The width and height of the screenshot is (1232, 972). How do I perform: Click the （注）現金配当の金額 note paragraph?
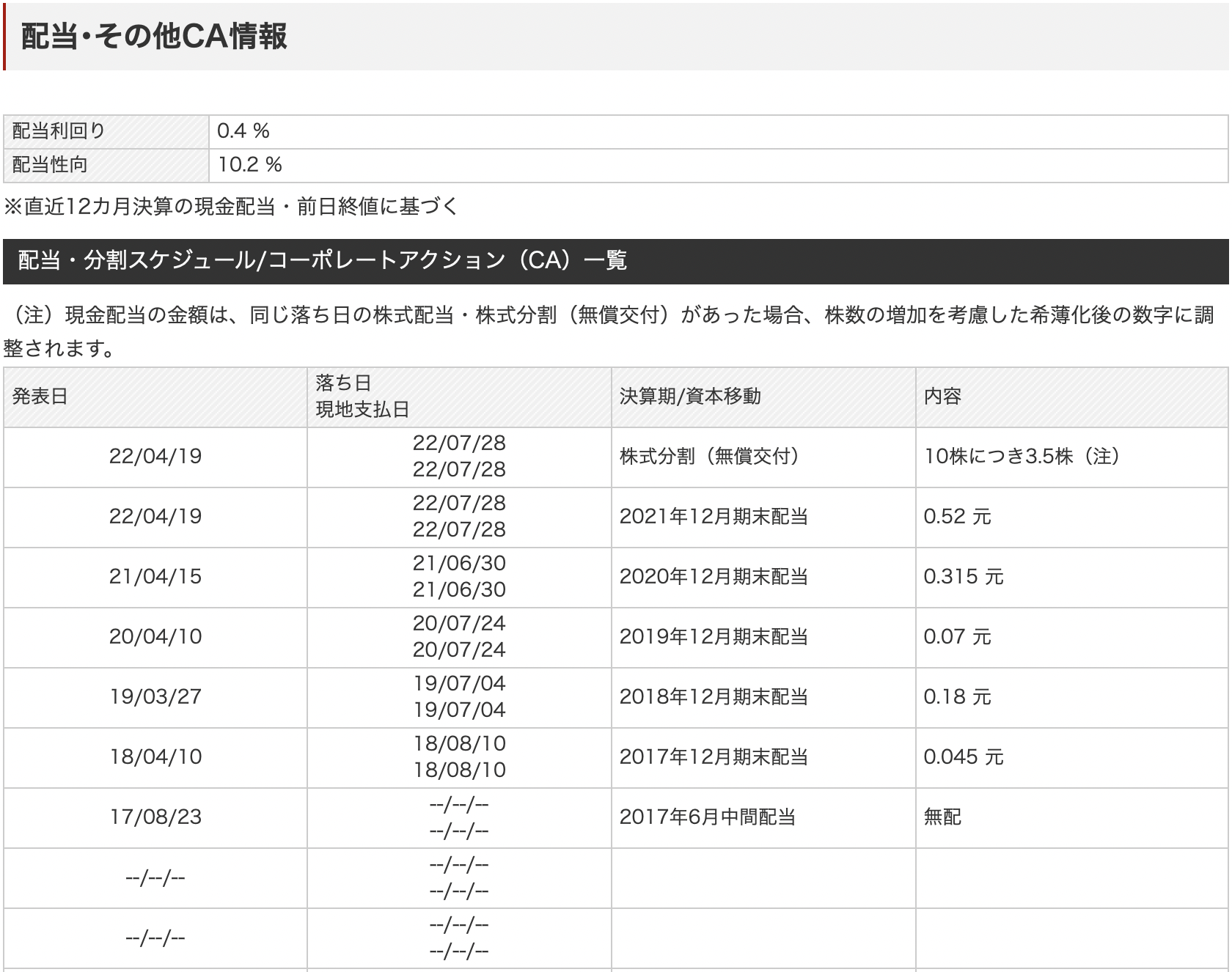point(610,332)
